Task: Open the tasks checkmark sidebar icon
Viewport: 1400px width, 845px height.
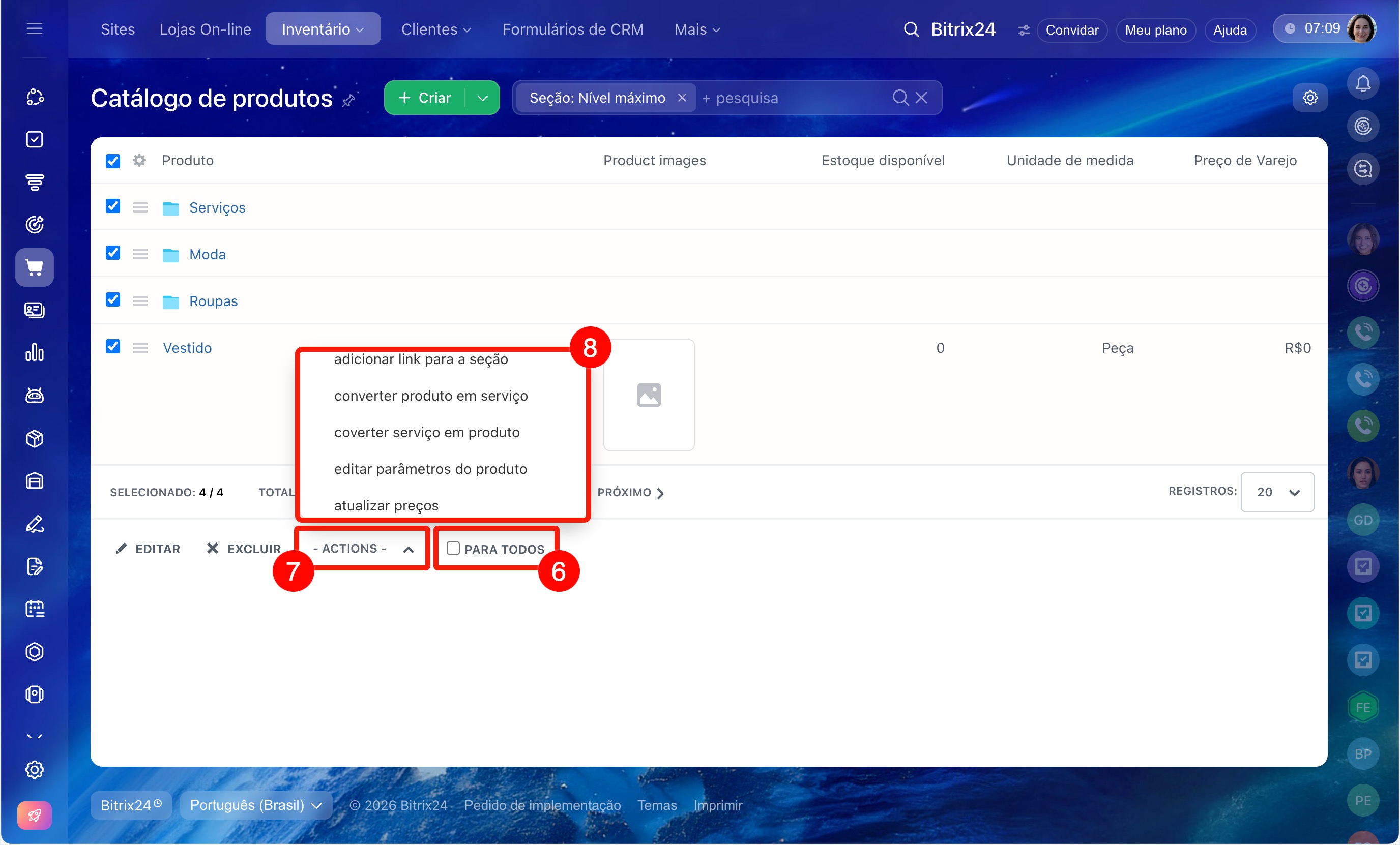Action: tap(35, 139)
